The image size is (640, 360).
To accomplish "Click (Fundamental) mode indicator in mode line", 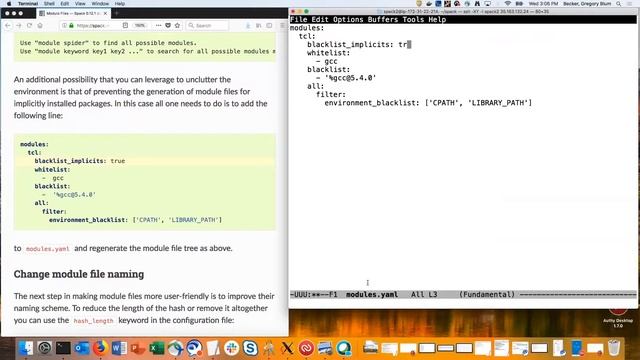I will point(487,294).
